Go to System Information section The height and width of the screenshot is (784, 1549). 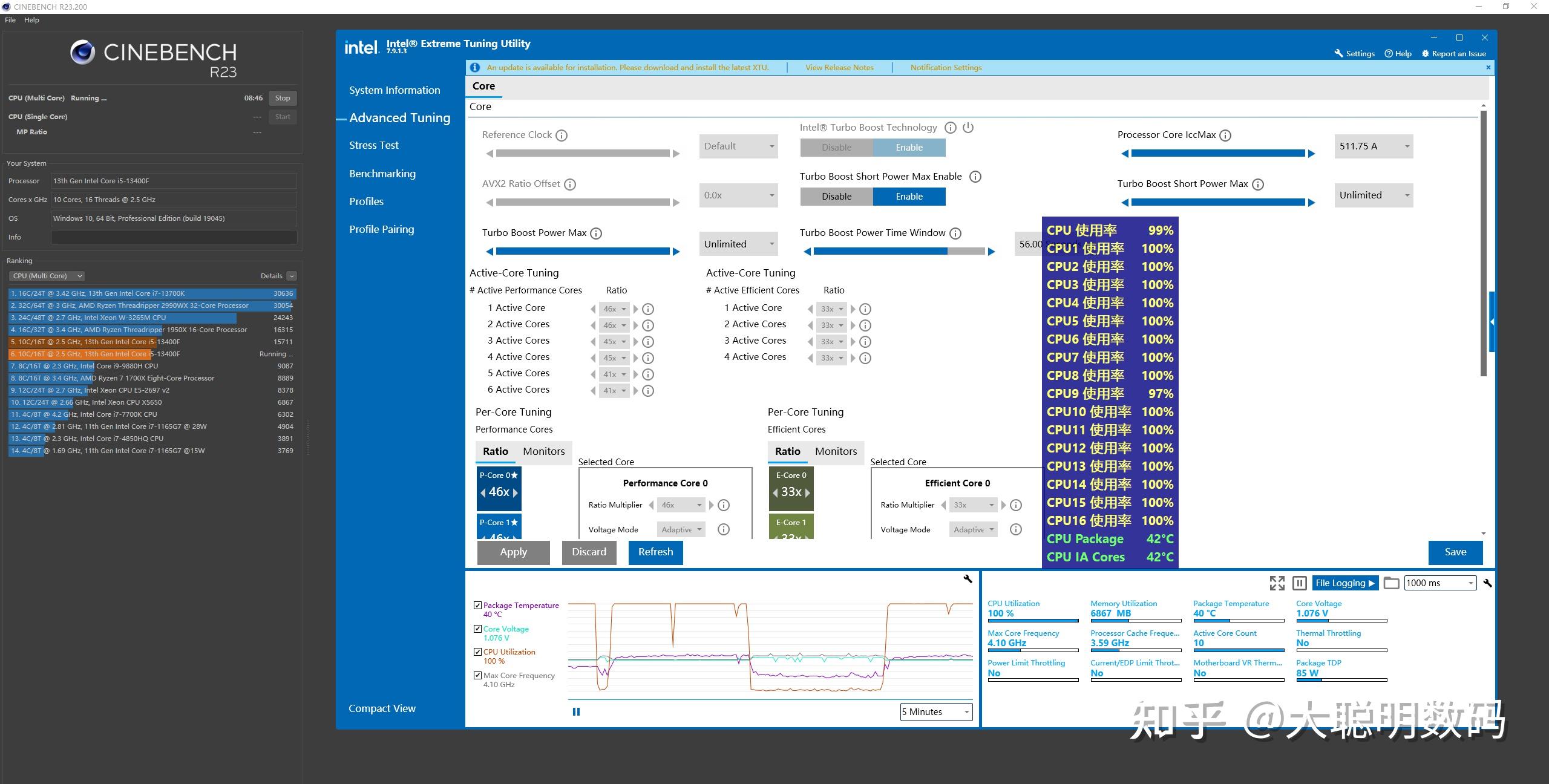tap(395, 90)
